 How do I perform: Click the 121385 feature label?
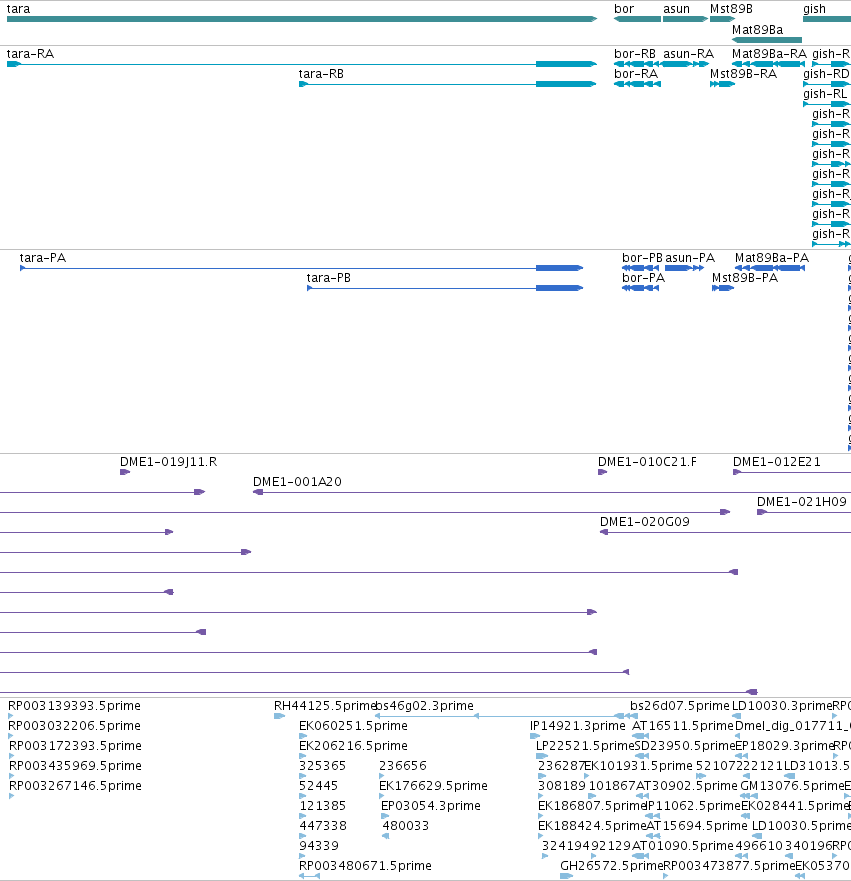coord(322,806)
